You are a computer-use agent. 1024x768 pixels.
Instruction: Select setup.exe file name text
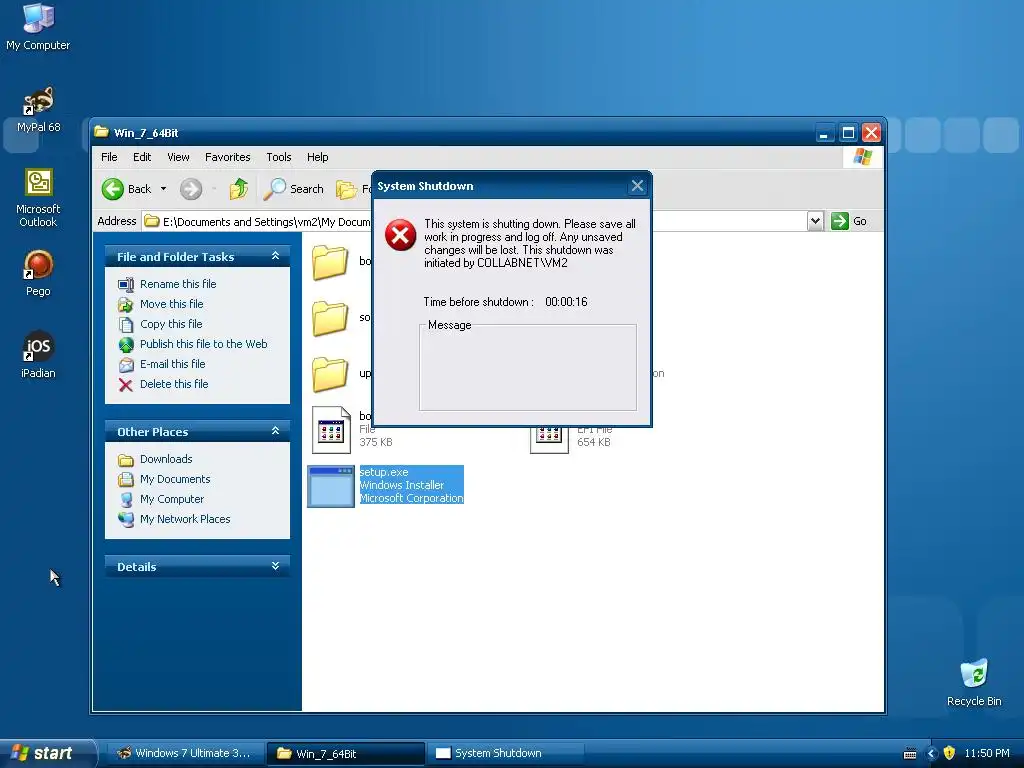tap(384, 472)
